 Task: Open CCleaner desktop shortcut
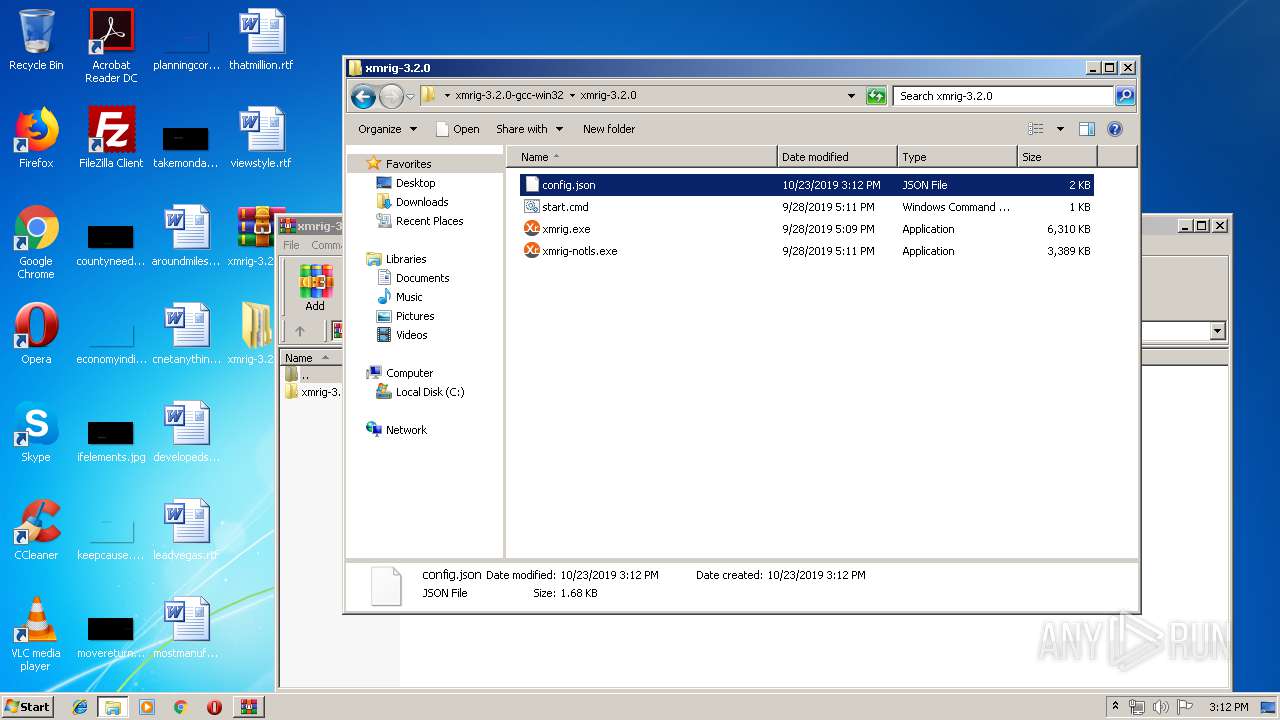click(36, 529)
